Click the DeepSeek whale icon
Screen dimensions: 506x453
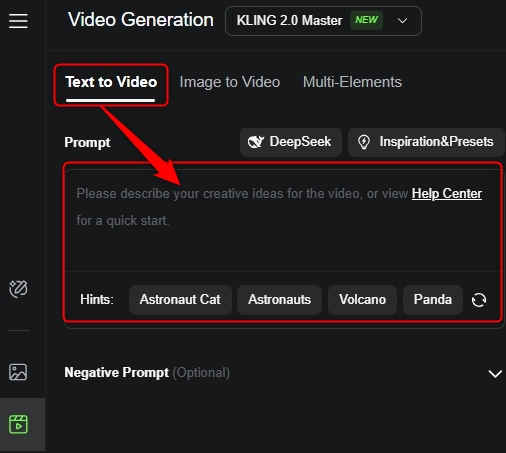(256, 142)
